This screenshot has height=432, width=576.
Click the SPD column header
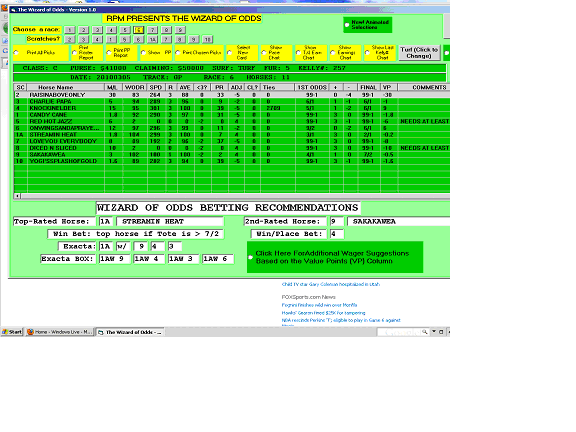[x=156, y=87]
